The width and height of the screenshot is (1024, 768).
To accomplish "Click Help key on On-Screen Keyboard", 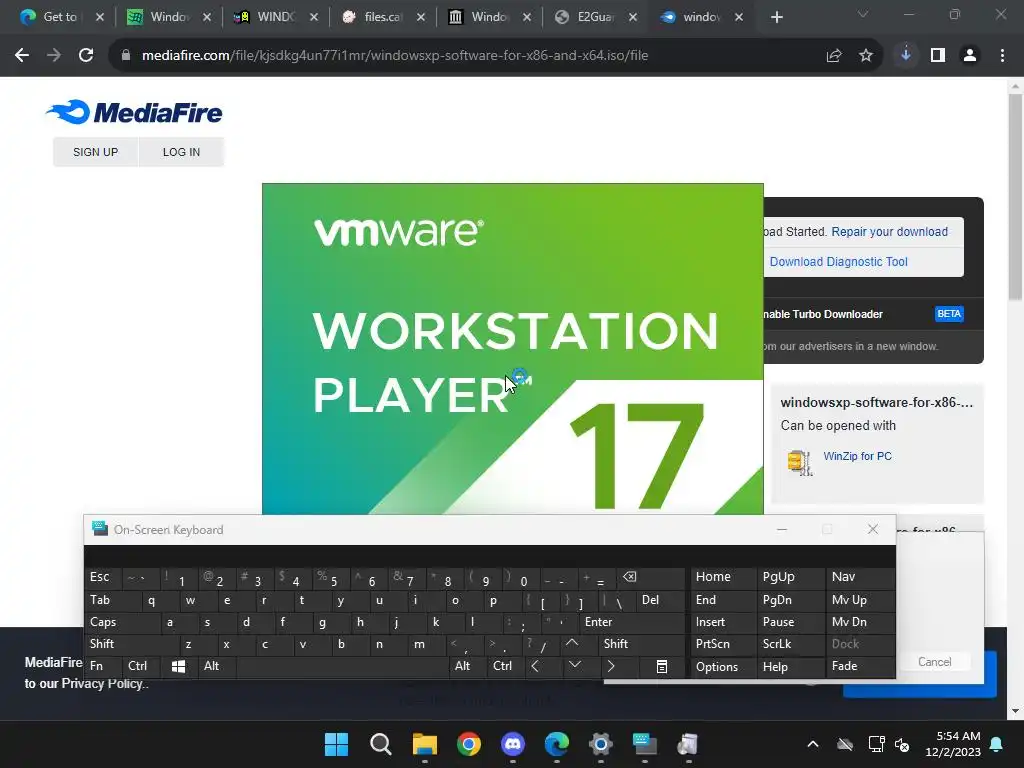I will click(789, 666).
